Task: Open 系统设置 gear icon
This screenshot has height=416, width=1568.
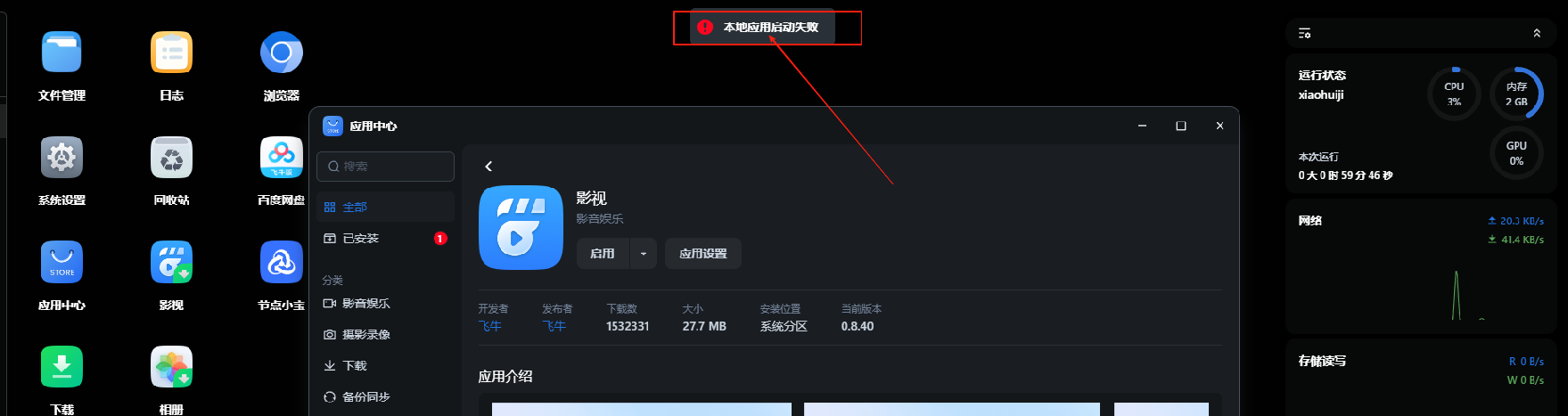Action: pos(62,158)
